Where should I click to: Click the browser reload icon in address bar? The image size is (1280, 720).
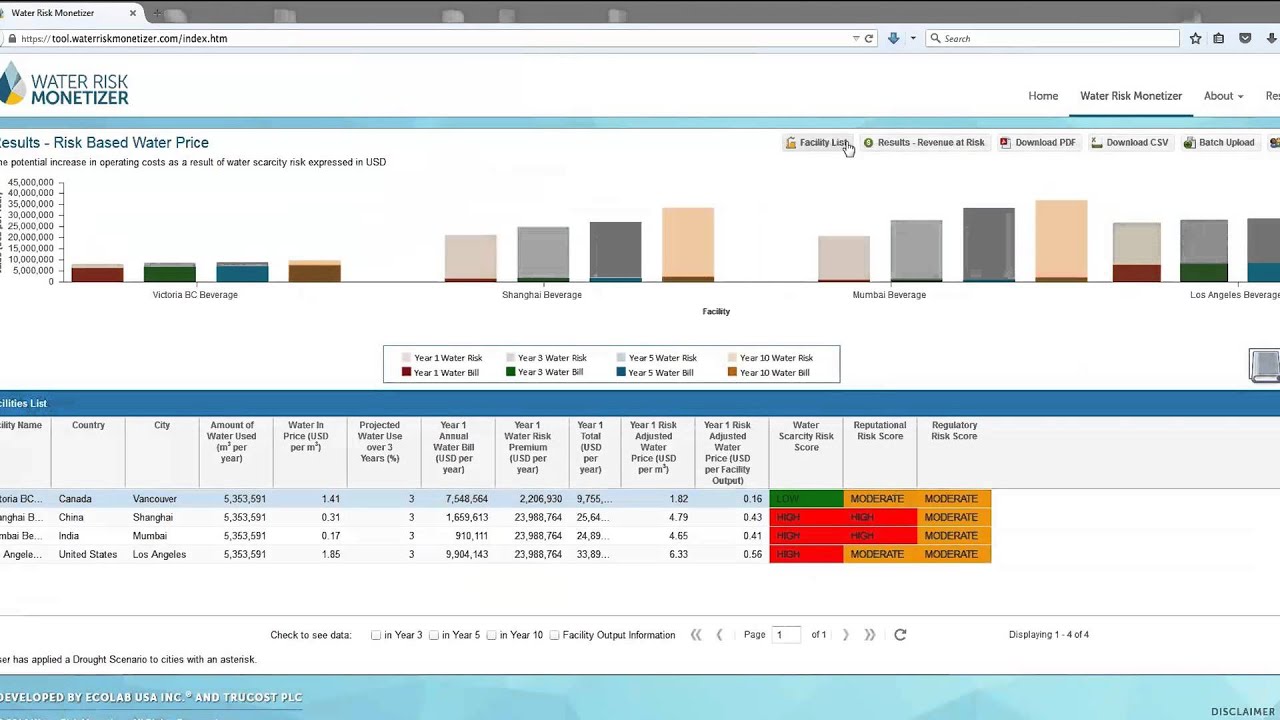click(x=869, y=38)
